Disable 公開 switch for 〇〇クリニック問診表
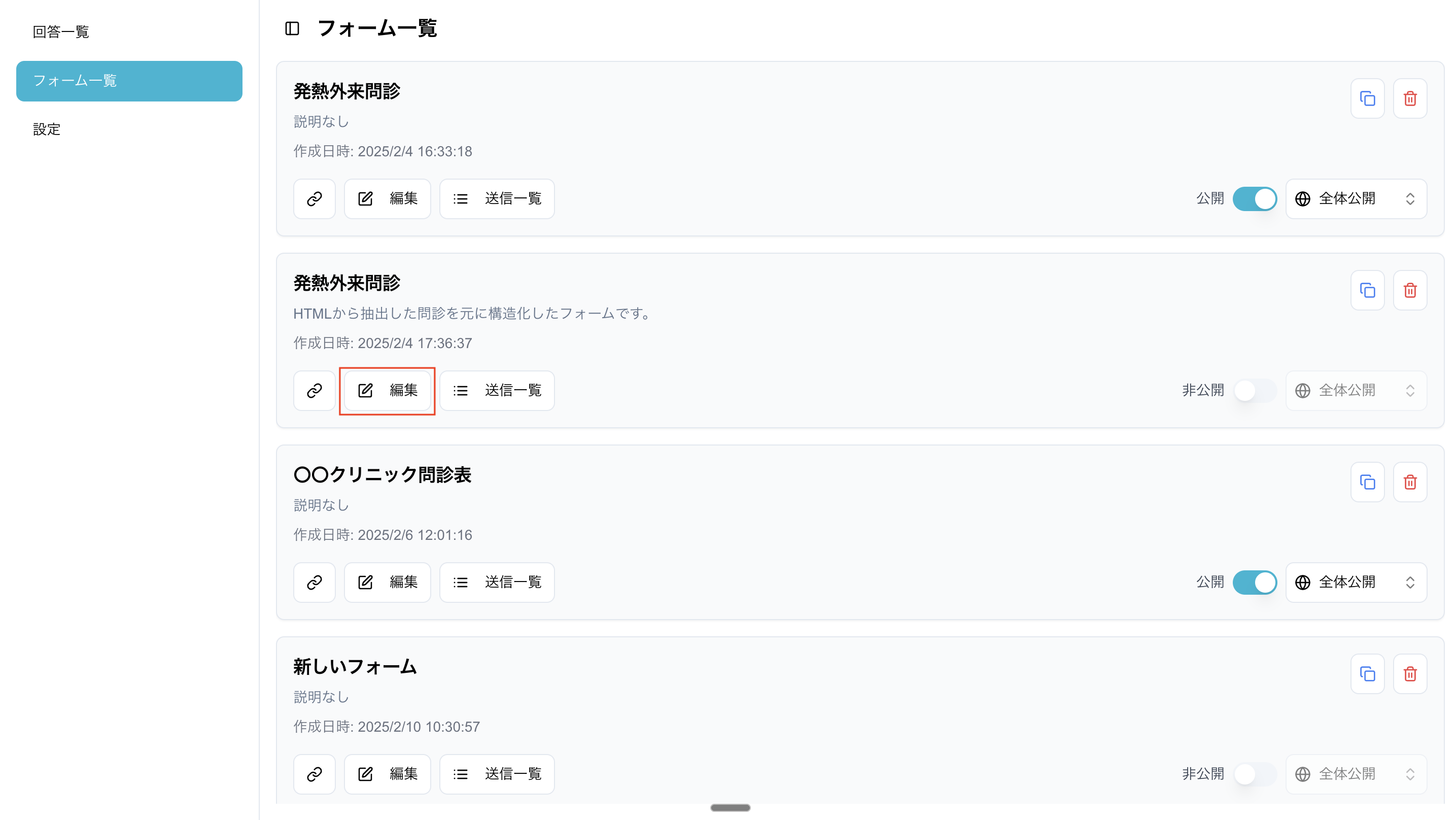Image resolution: width=1456 pixels, height=820 pixels. [1254, 582]
